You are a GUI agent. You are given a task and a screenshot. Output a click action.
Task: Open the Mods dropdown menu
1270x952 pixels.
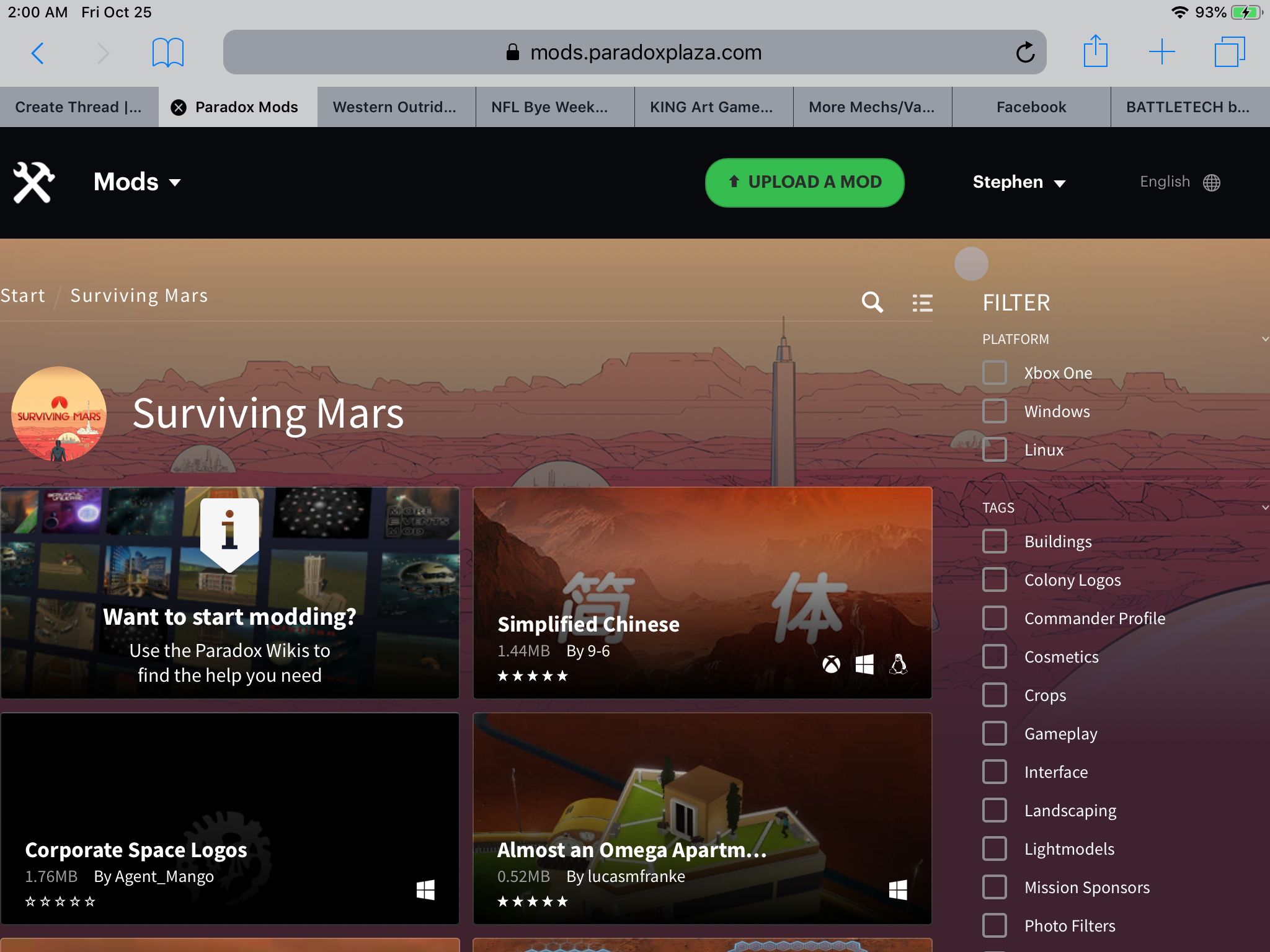[x=137, y=182]
